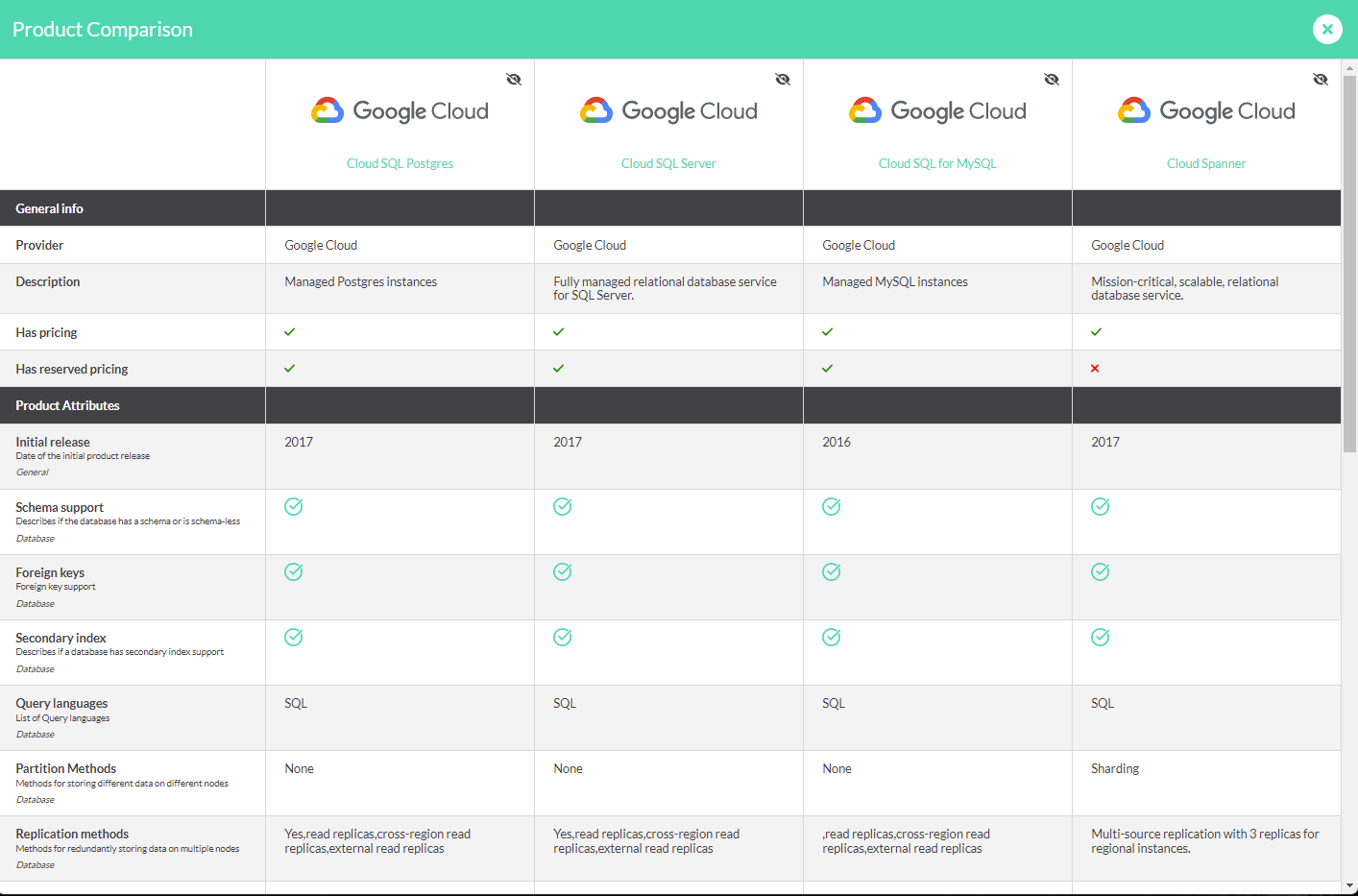Hide the Cloud SQL for MySQL column

pyautogui.click(x=1052, y=79)
